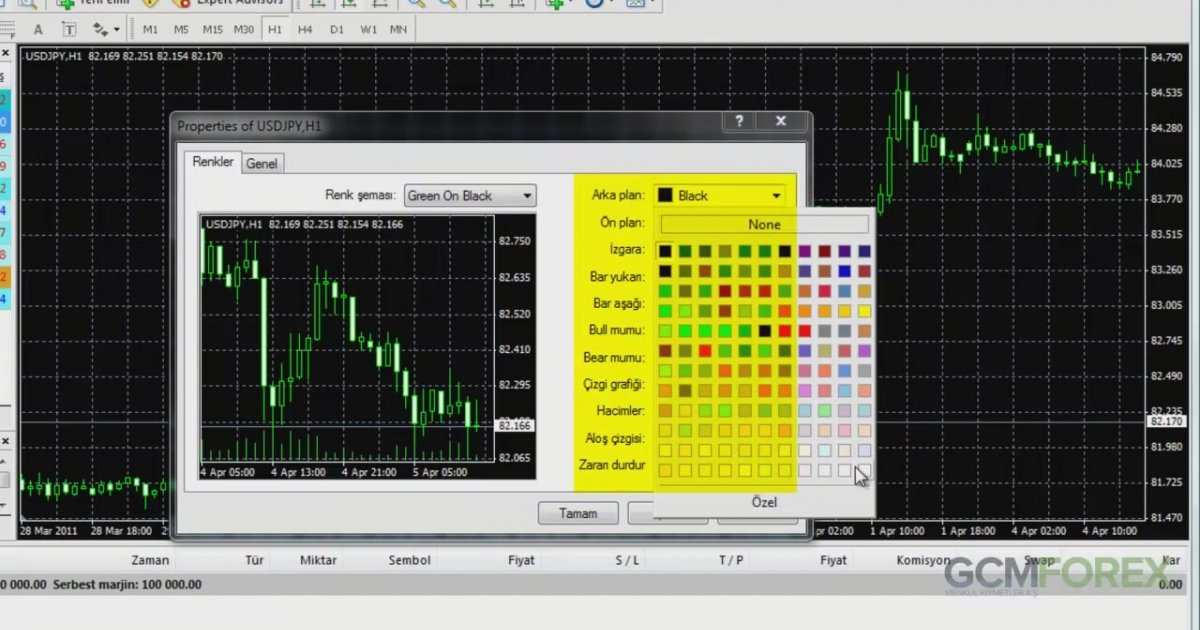Switch chart to MN timeframe
1200x630 pixels.
(398, 29)
